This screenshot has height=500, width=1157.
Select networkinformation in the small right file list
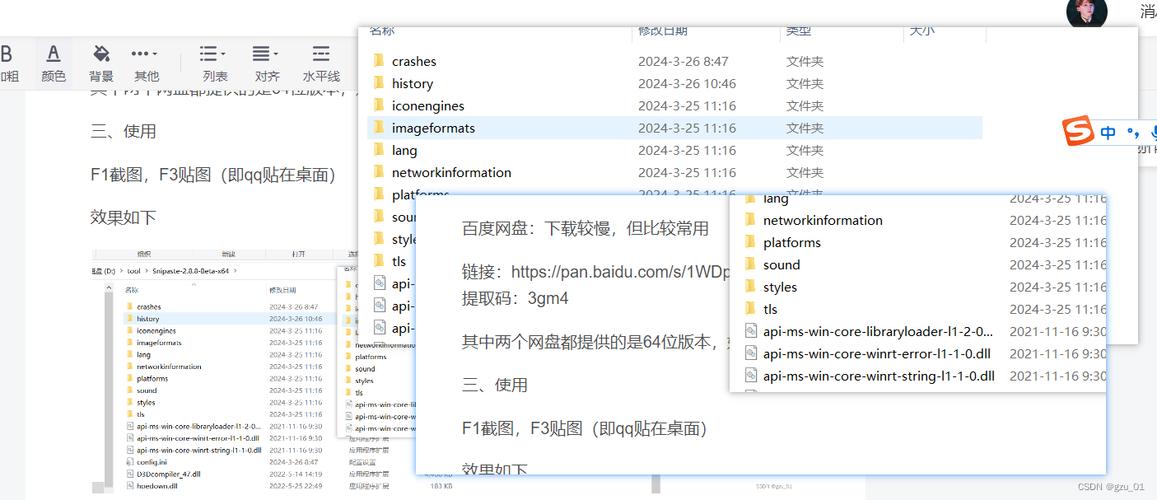823,220
